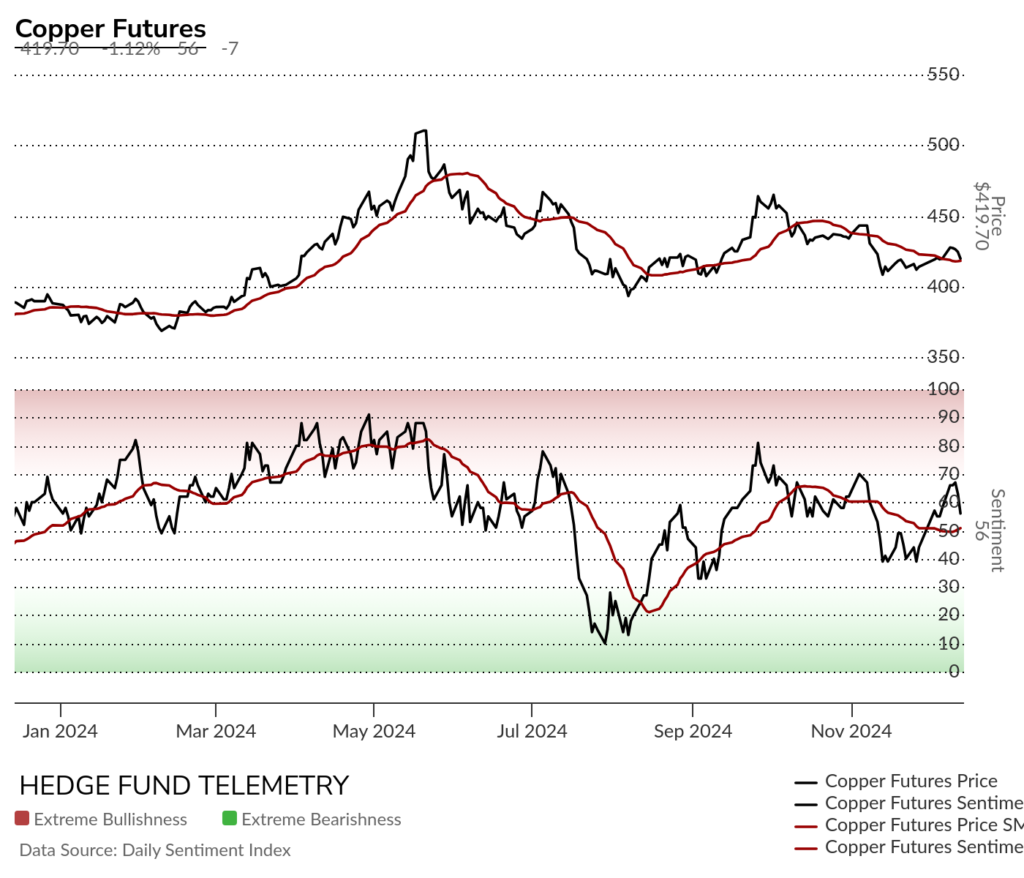Click the Data Source: Daily Sentiment Index text
Screen dimensions: 1024x878
point(155,850)
